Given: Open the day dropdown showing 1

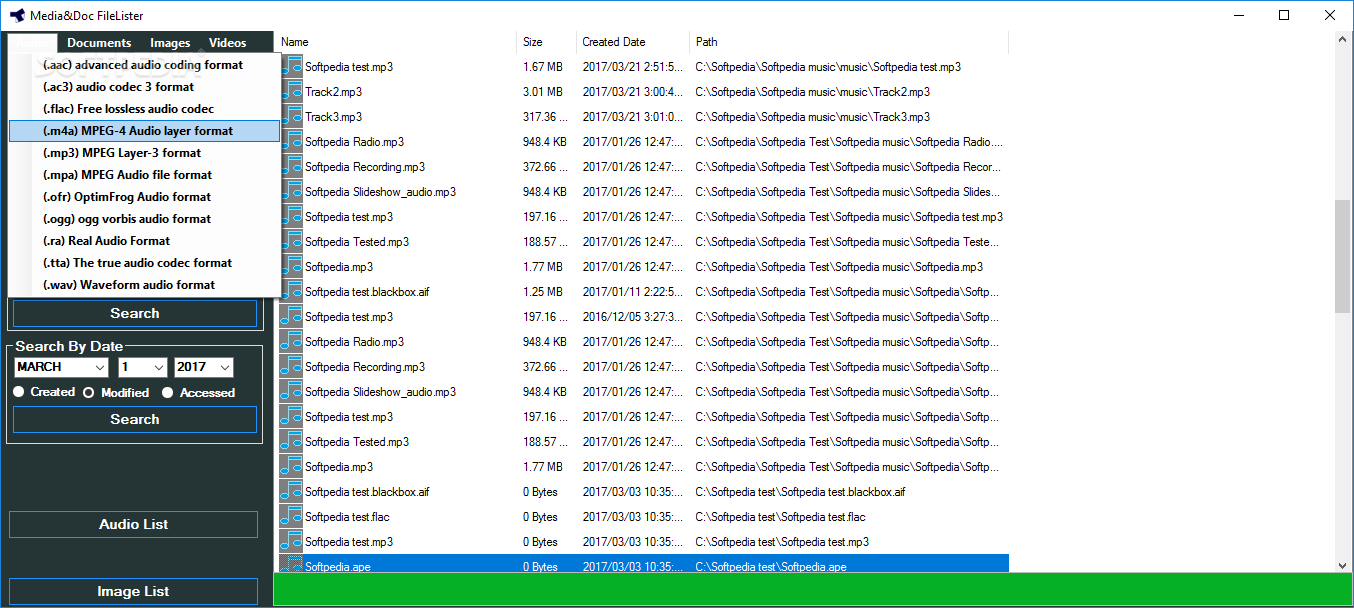Looking at the screenshot, I should (143, 367).
